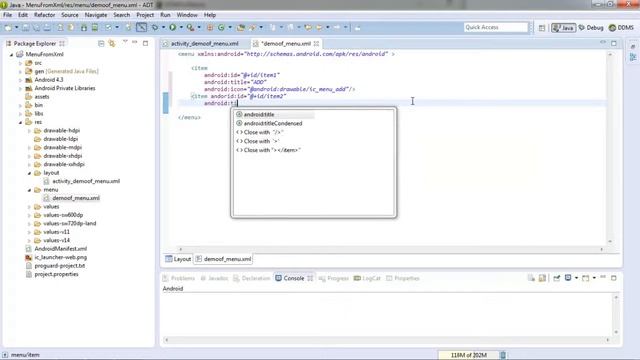Click the Save toolbar icon
This screenshot has width=640, height=360.
[x=26, y=27]
